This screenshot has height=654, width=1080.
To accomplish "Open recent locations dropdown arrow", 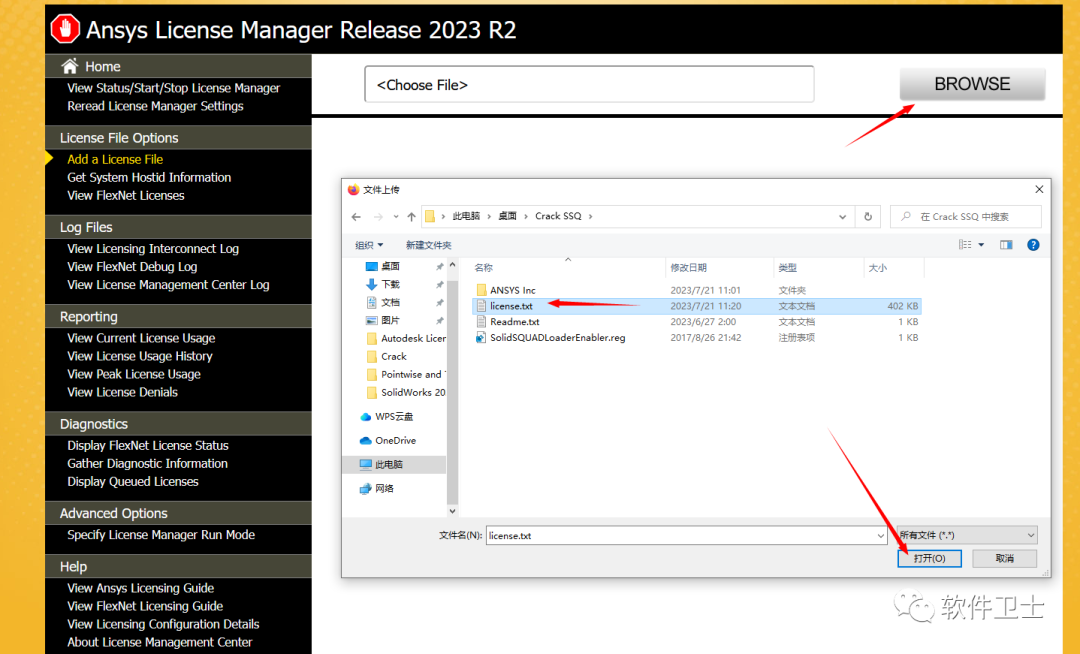I will pyautogui.click(x=395, y=217).
